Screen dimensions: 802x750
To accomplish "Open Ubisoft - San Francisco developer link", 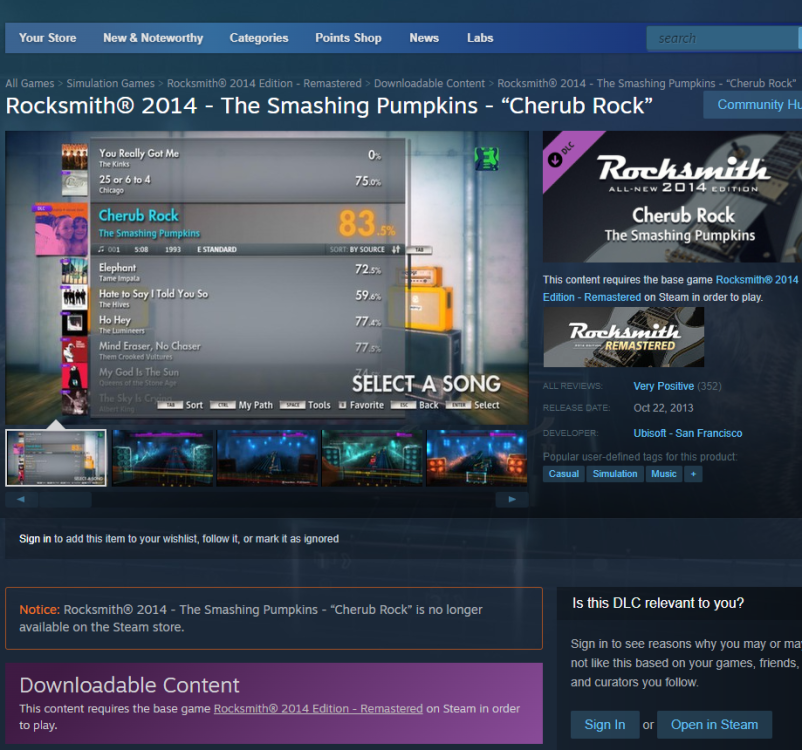I will (x=687, y=433).
